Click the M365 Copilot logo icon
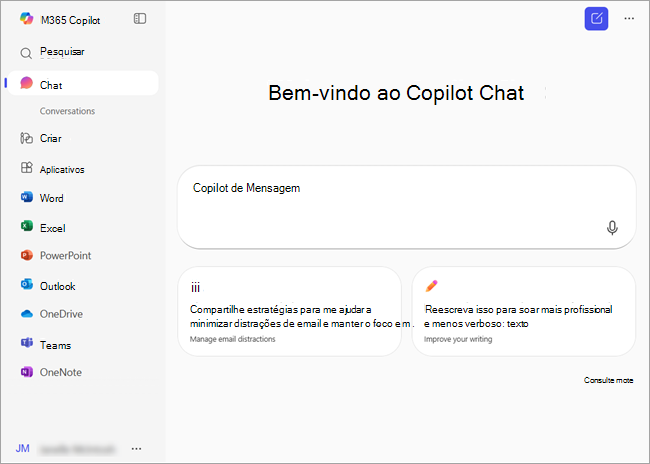 coord(27,19)
